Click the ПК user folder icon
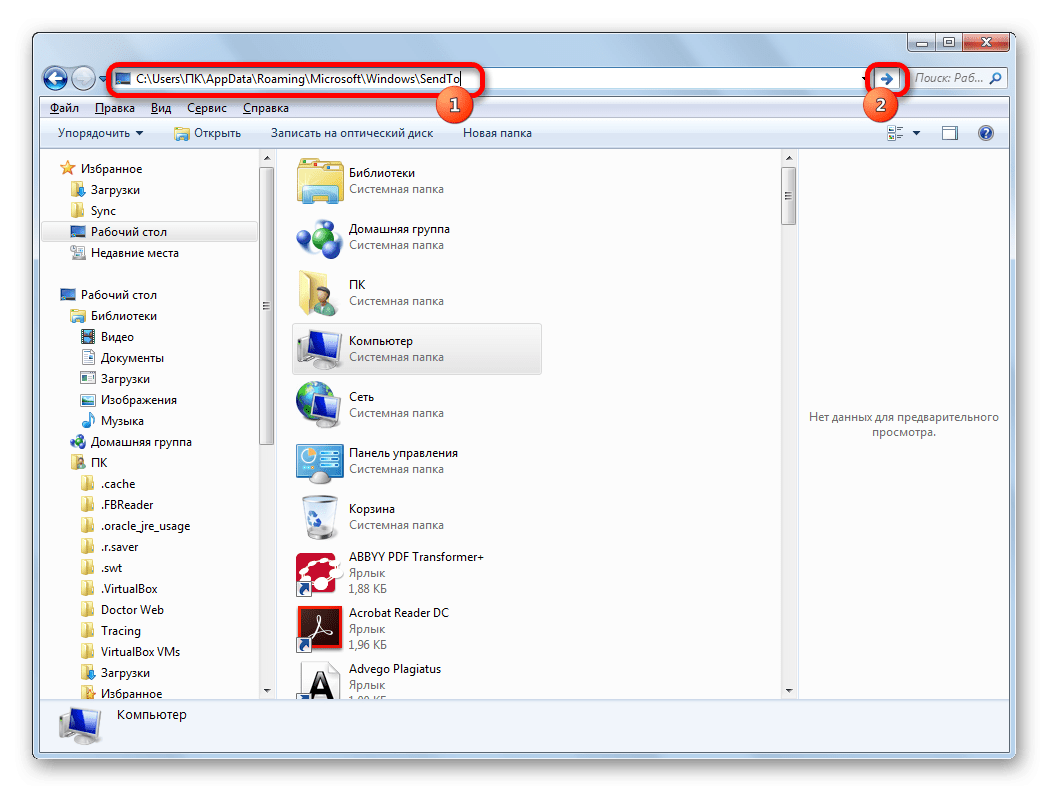Image resolution: width=1049 pixels, height=792 pixels. (318, 293)
